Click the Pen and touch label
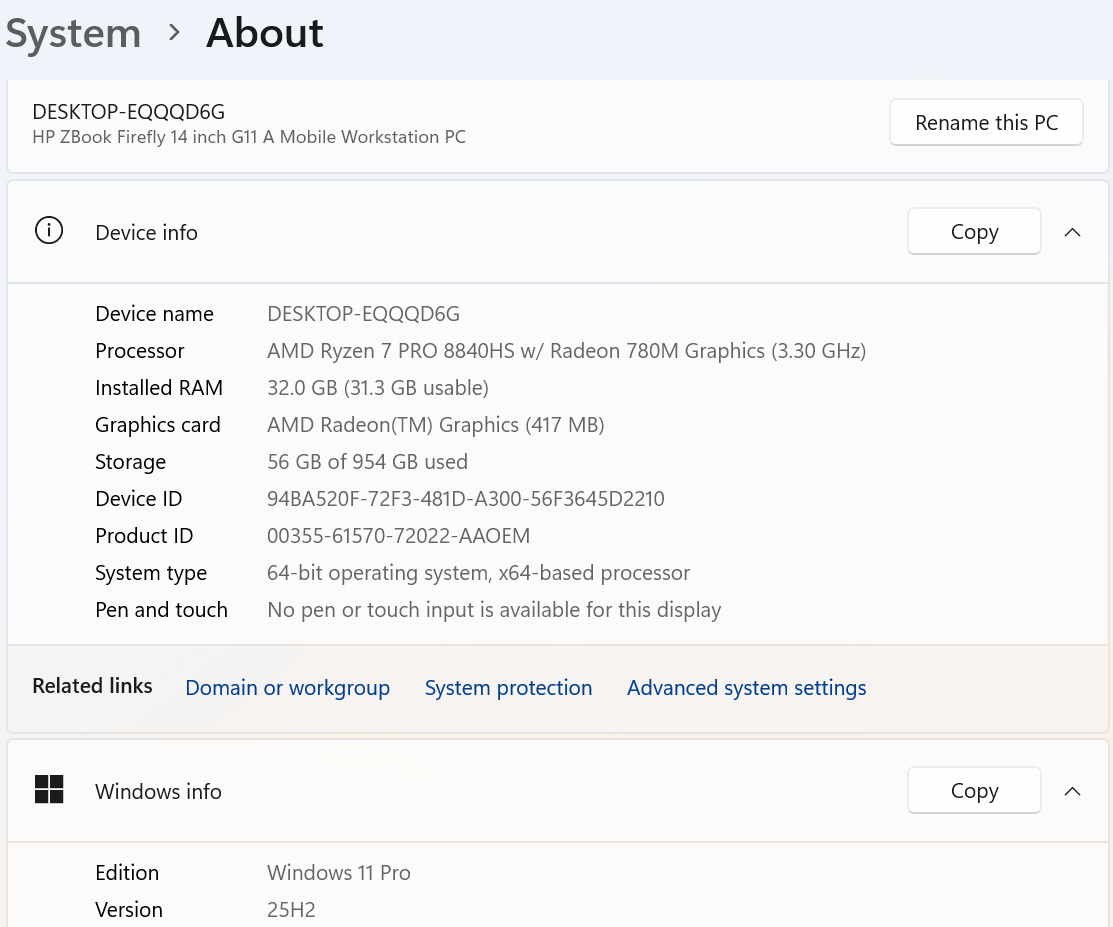 [161, 610]
